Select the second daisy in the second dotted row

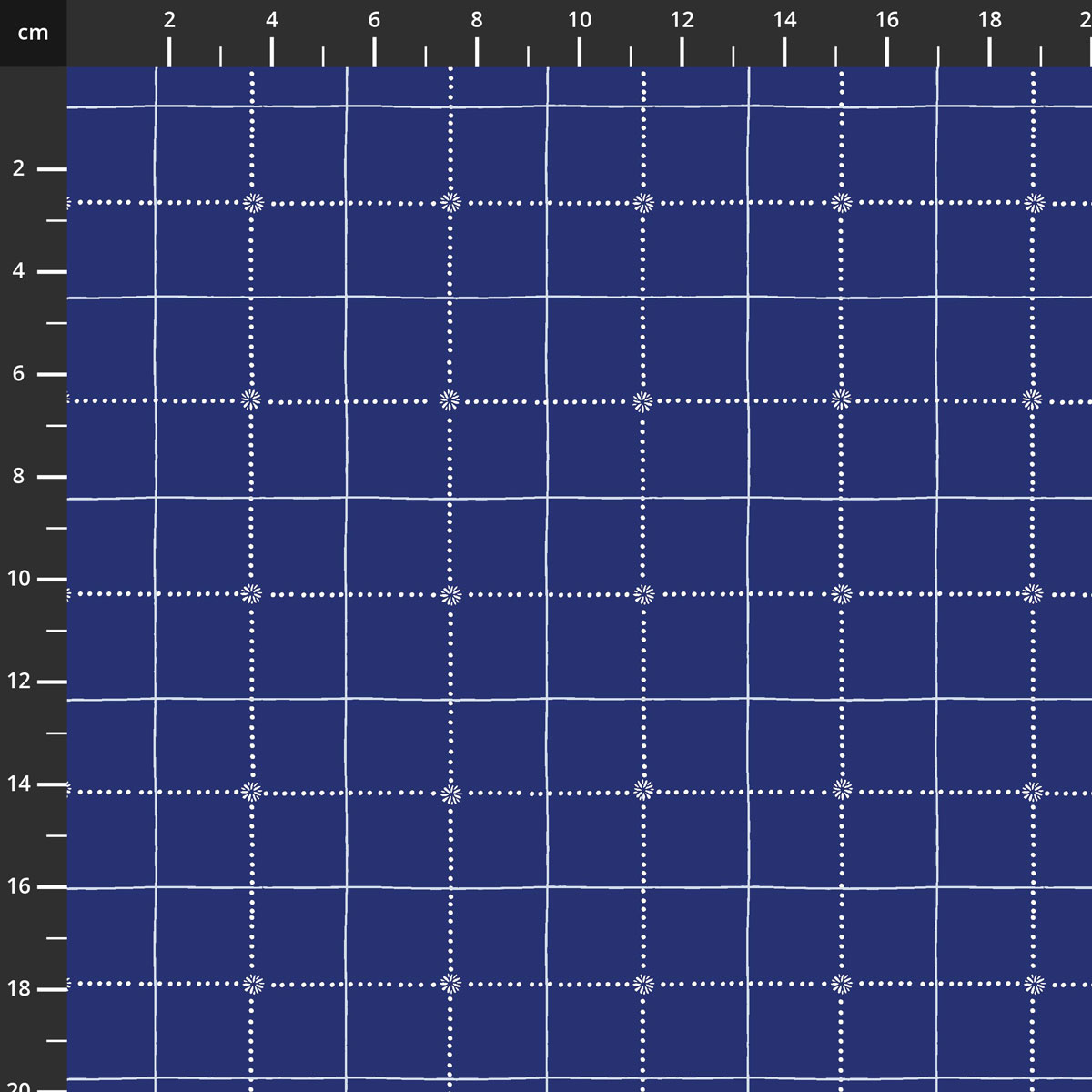[449, 399]
